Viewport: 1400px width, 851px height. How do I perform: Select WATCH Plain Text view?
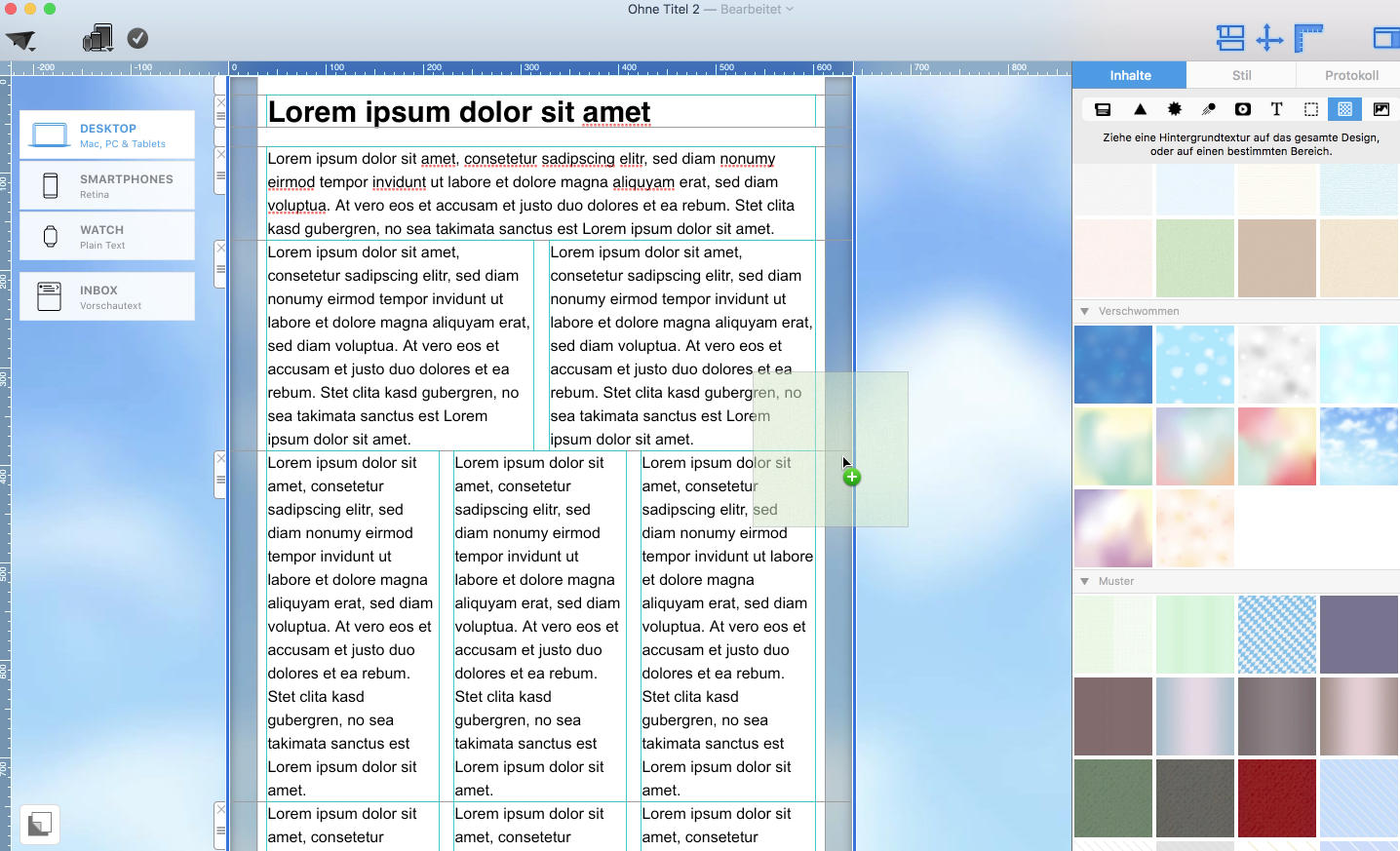point(107,237)
